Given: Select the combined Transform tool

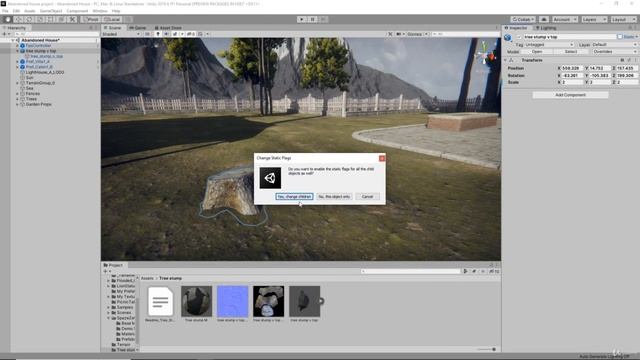Looking at the screenshot, I should [61, 19].
